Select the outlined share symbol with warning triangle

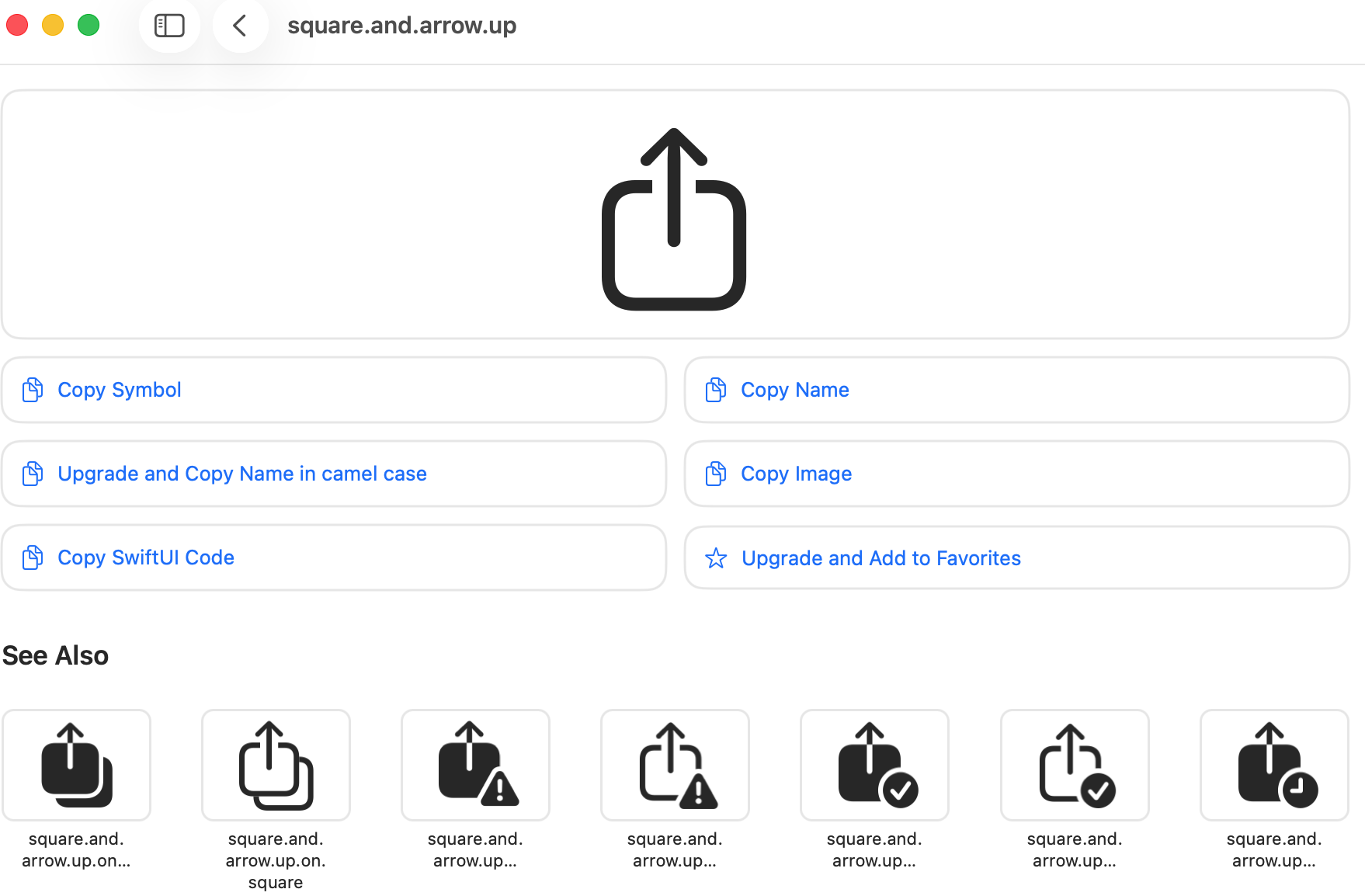point(675,765)
